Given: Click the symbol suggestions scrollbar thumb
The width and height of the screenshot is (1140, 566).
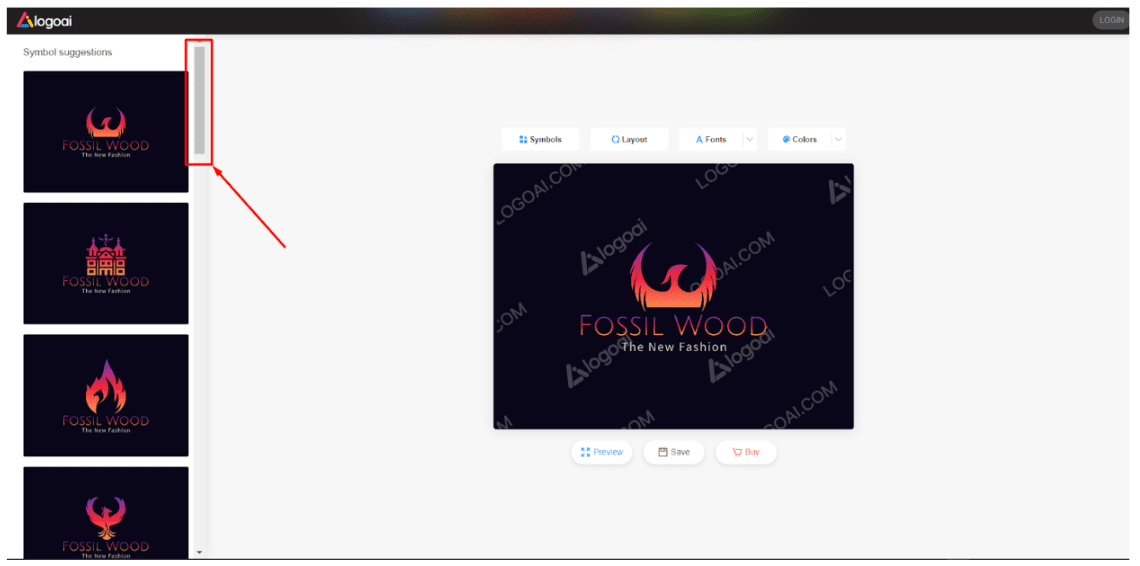Looking at the screenshot, I should pyautogui.click(x=199, y=100).
